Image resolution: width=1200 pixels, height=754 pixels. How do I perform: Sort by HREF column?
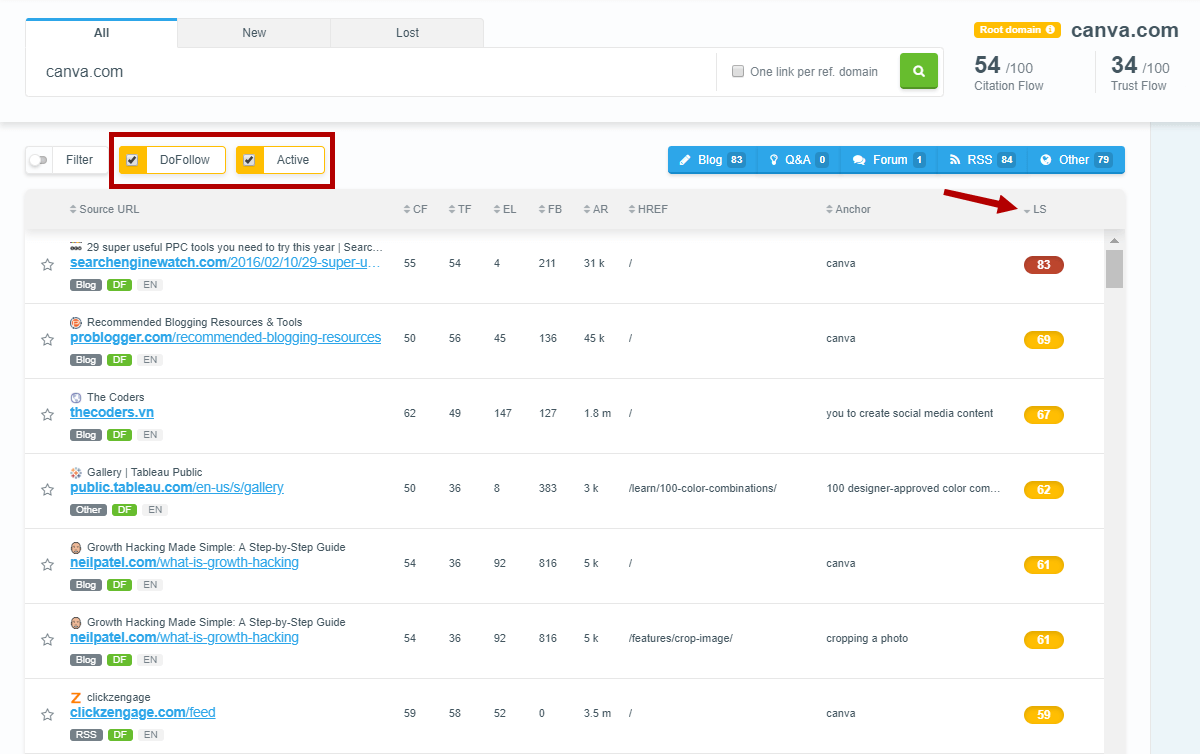click(648, 209)
